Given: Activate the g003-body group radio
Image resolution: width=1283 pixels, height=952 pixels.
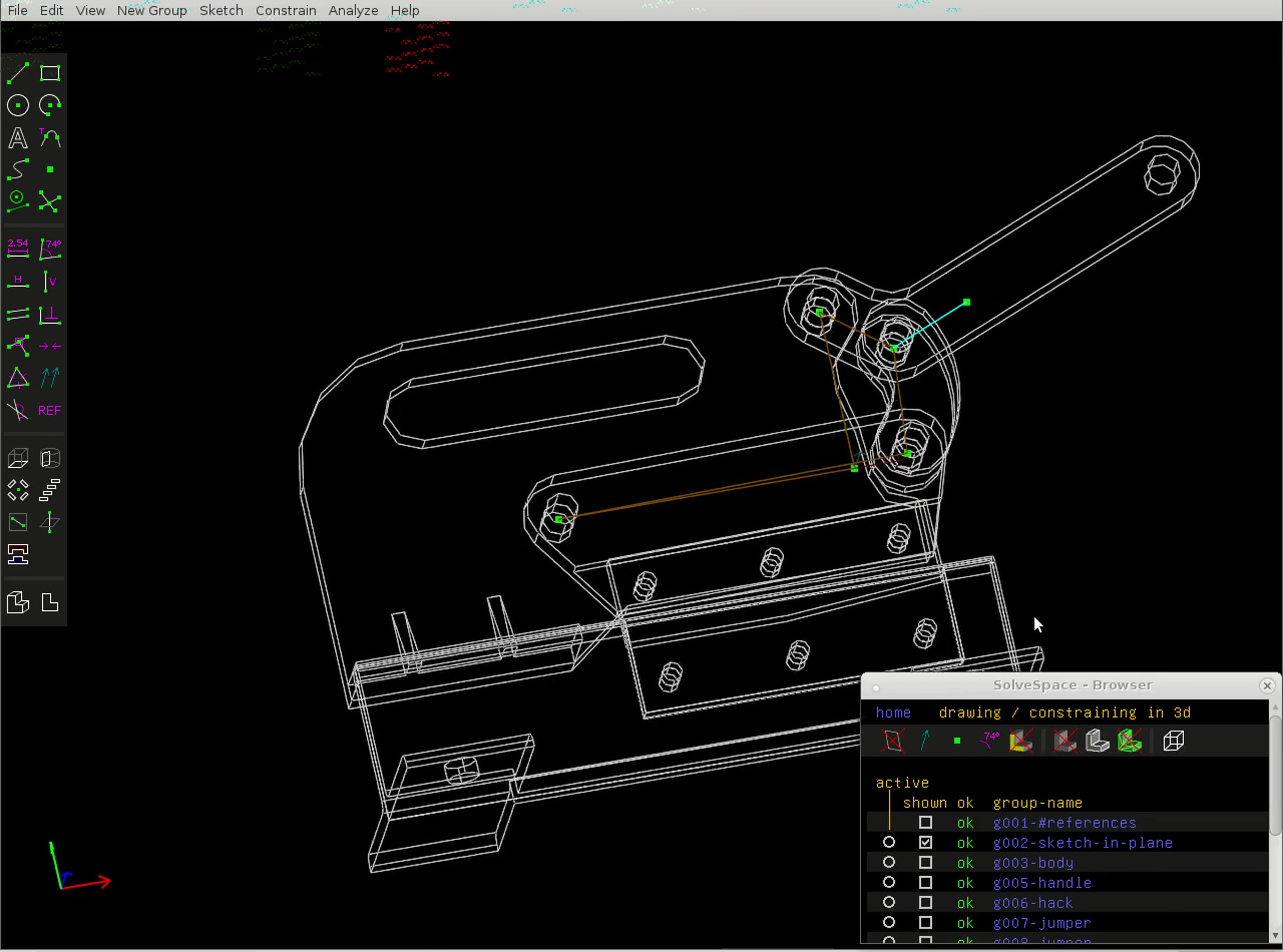Looking at the screenshot, I should pos(889,863).
